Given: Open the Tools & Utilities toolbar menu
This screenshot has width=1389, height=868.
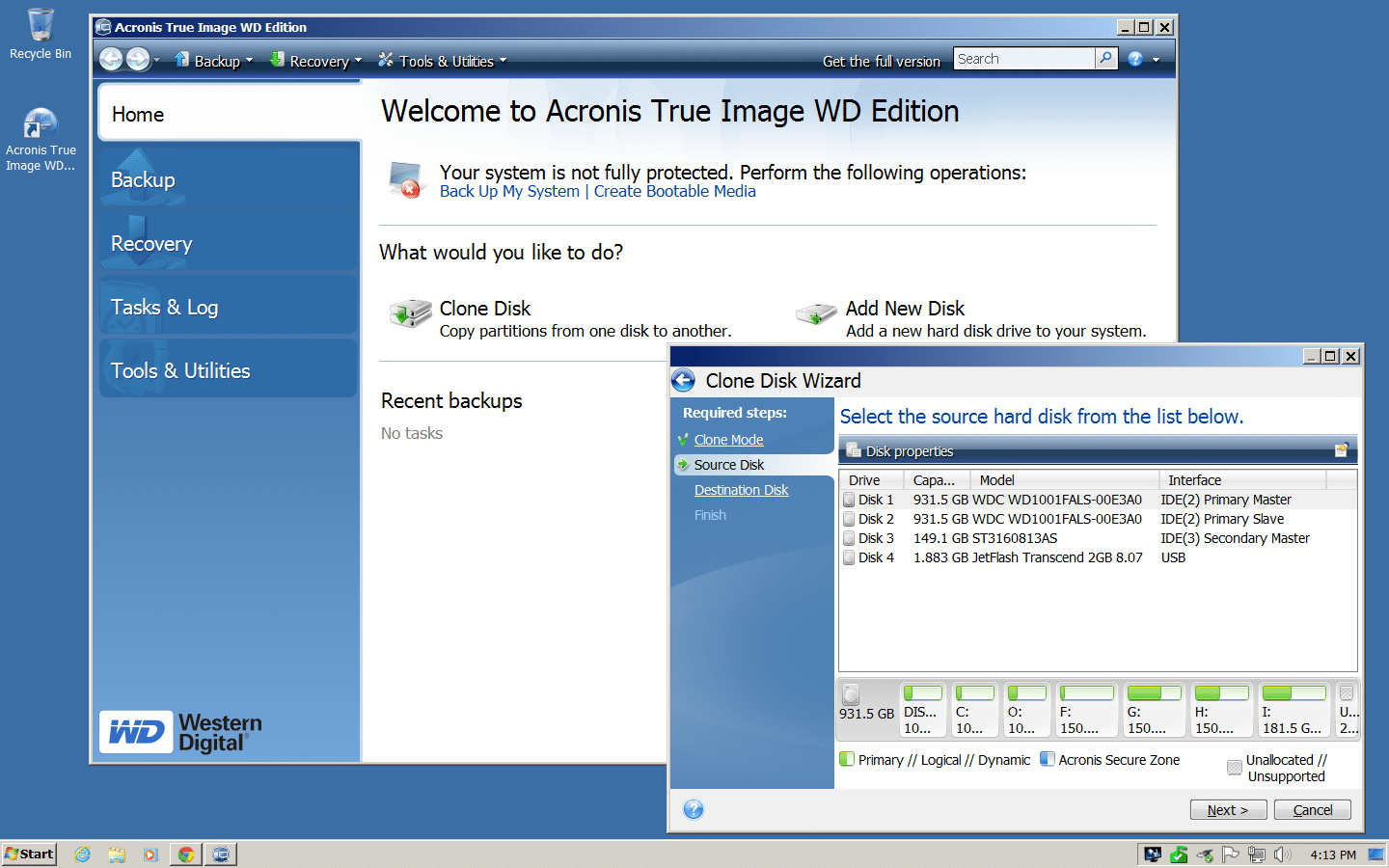Looking at the screenshot, I should click(442, 61).
